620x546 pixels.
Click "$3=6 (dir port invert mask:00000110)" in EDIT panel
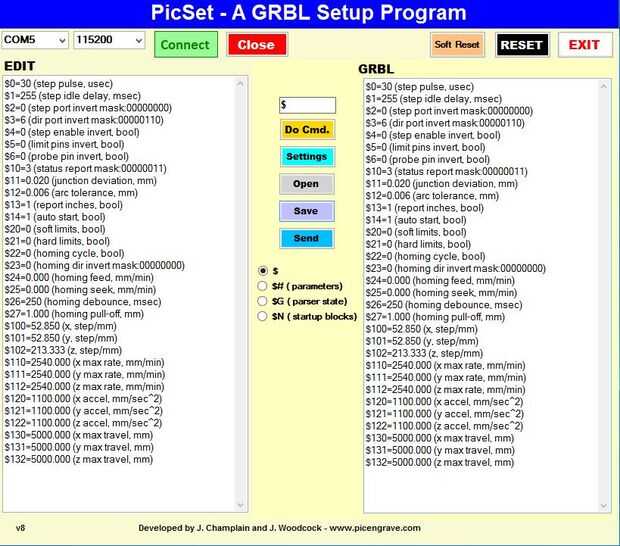pyautogui.click(x=84, y=120)
